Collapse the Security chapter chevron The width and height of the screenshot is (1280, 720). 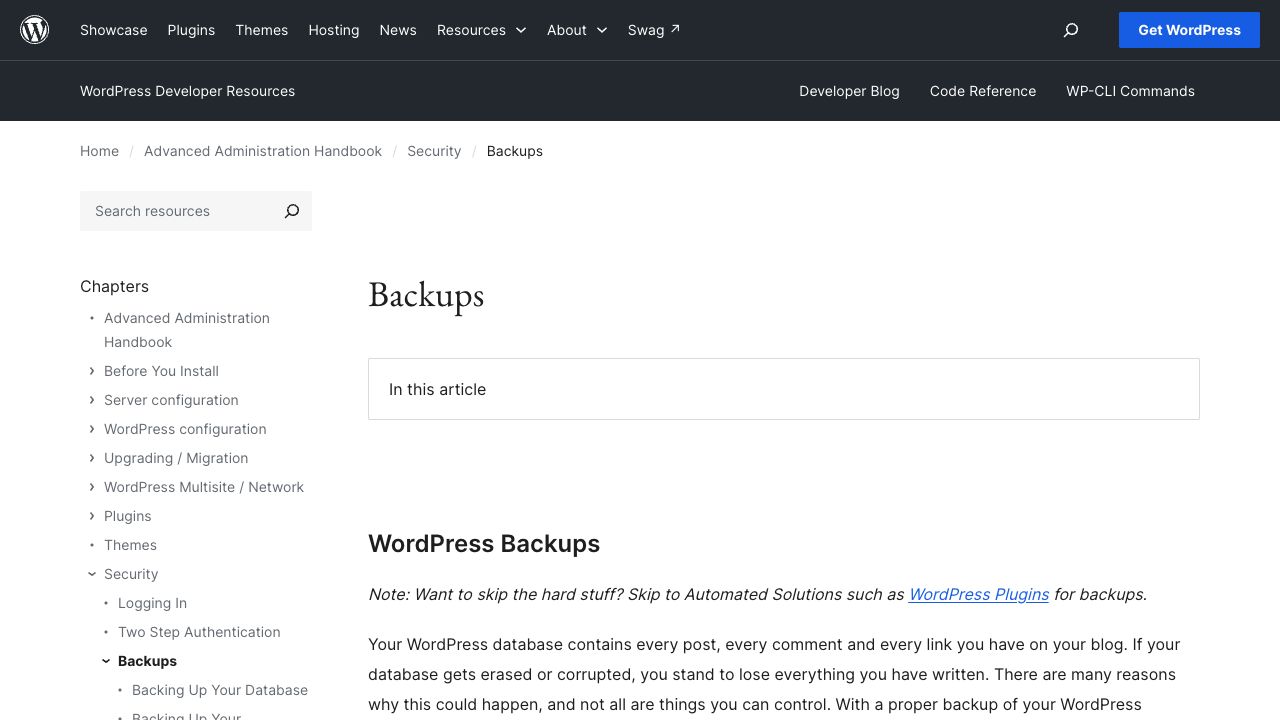92,574
